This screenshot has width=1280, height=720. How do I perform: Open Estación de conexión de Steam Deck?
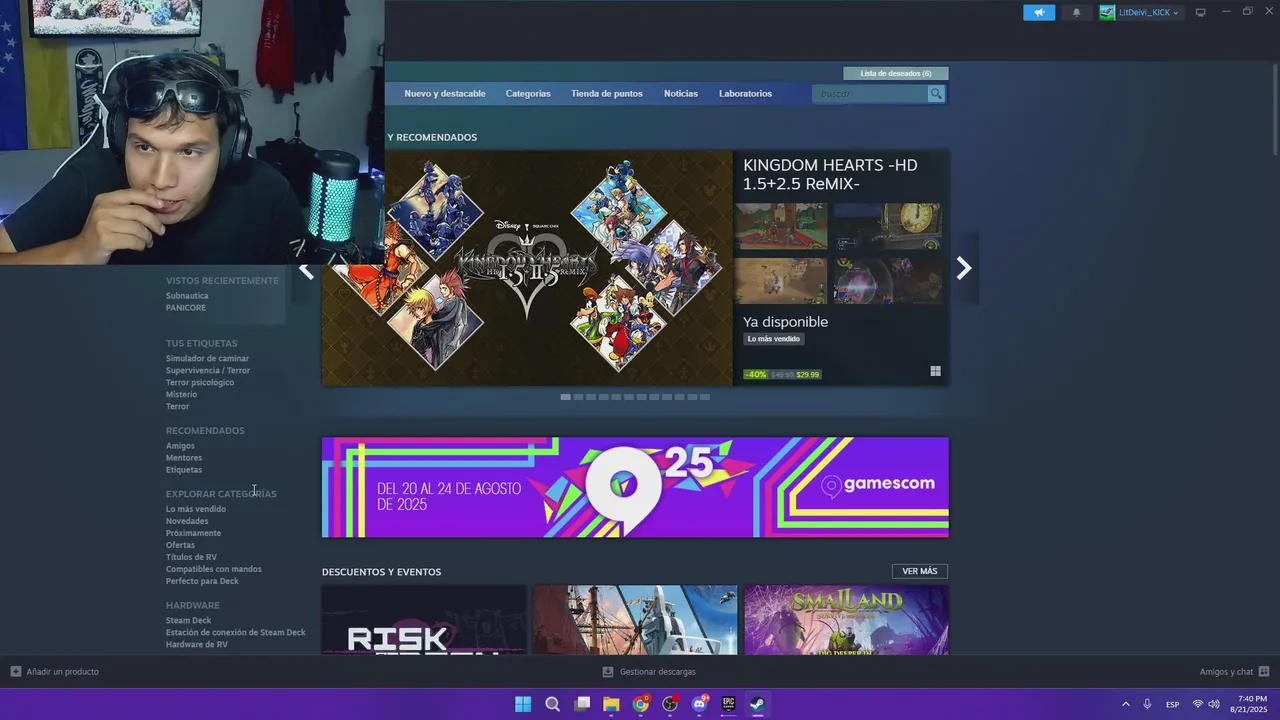(x=236, y=632)
